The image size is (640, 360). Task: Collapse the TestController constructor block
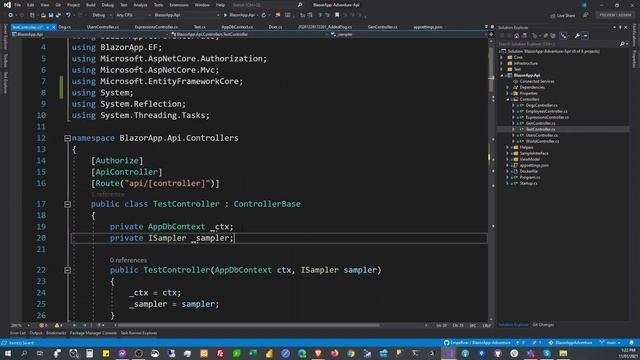[x=67, y=270]
